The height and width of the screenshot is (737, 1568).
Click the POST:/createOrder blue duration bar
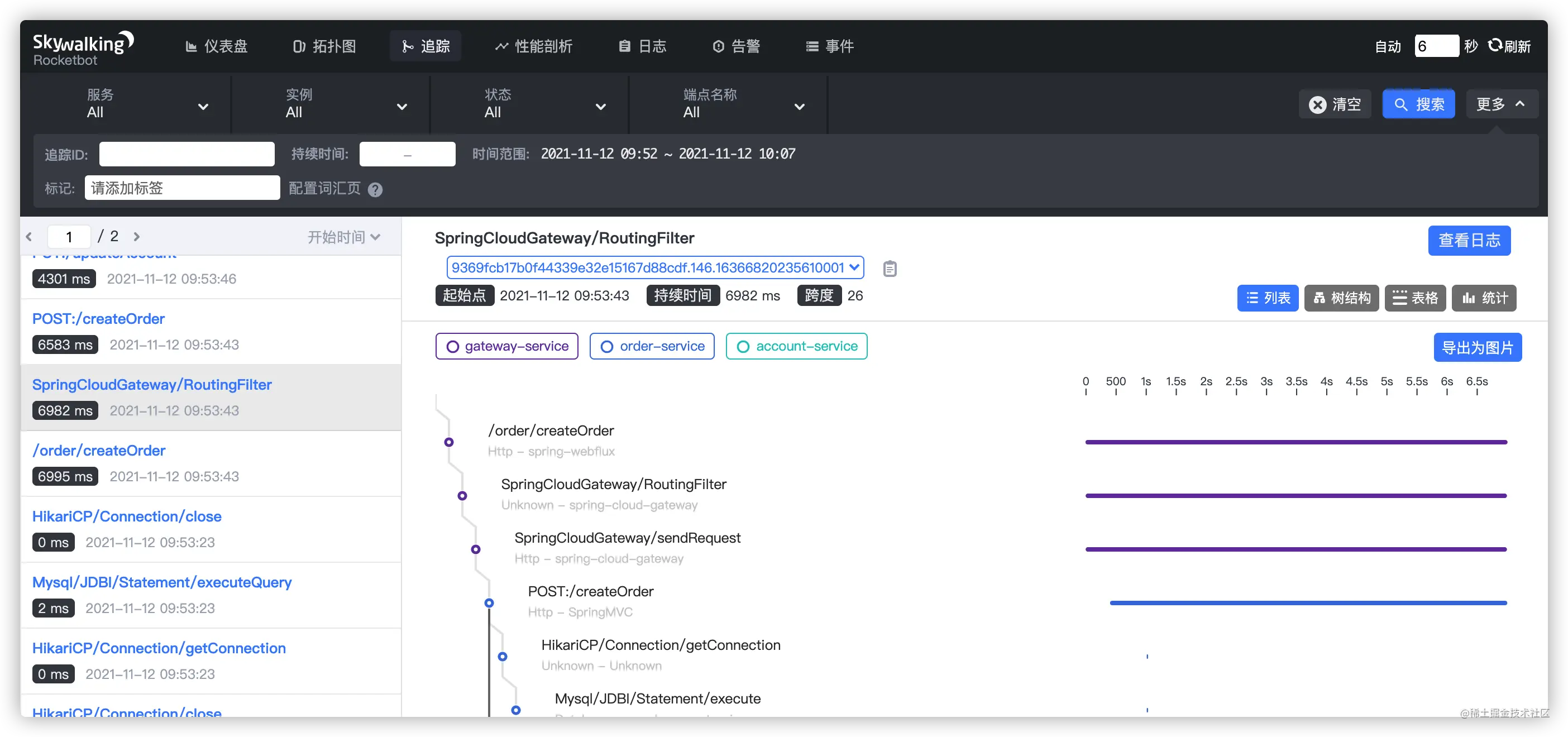[1308, 603]
